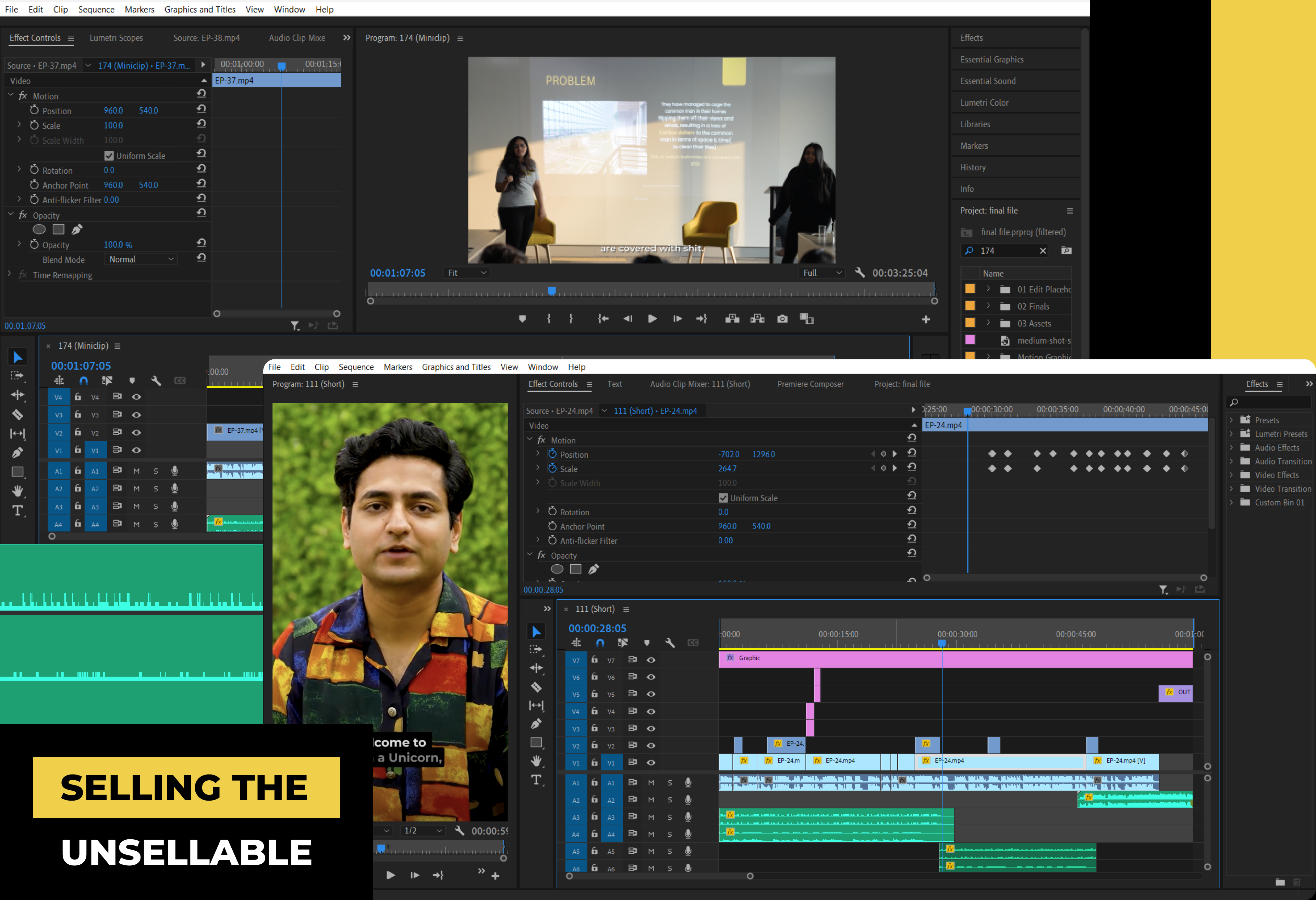Click the Extract button in Program 174 monitor
The image size is (1316, 900).
(757, 319)
